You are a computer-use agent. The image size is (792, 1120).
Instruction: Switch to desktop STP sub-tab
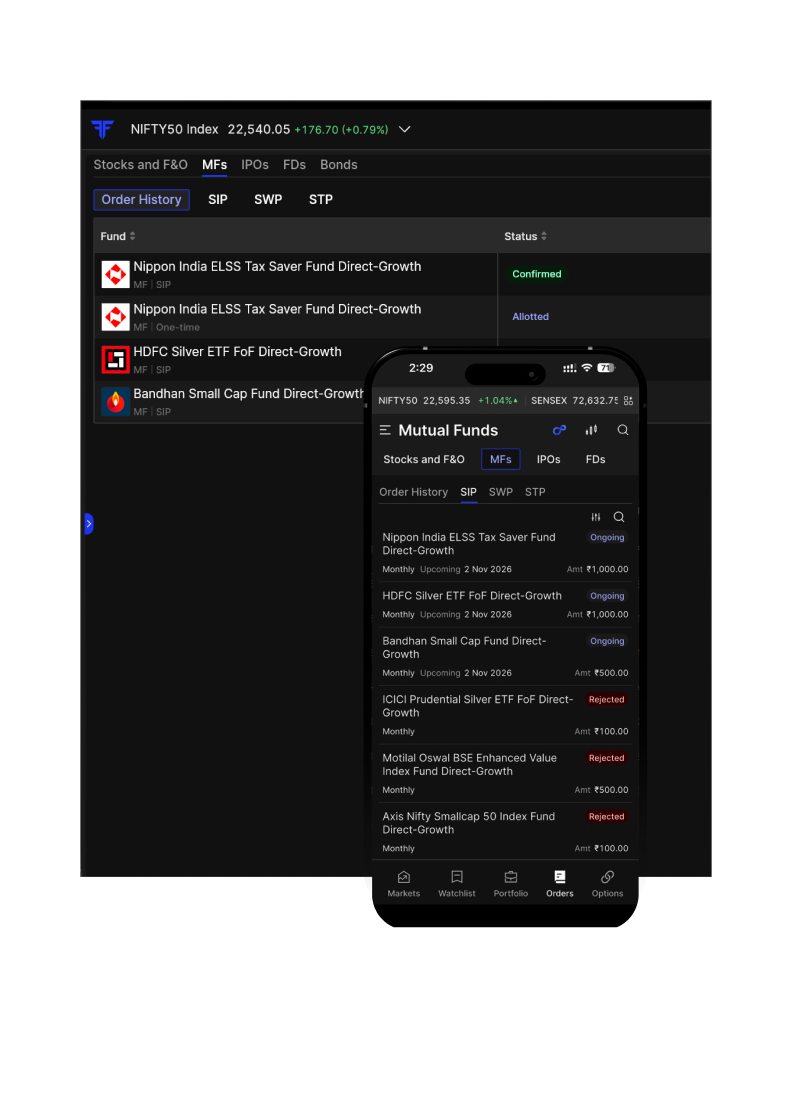point(321,200)
